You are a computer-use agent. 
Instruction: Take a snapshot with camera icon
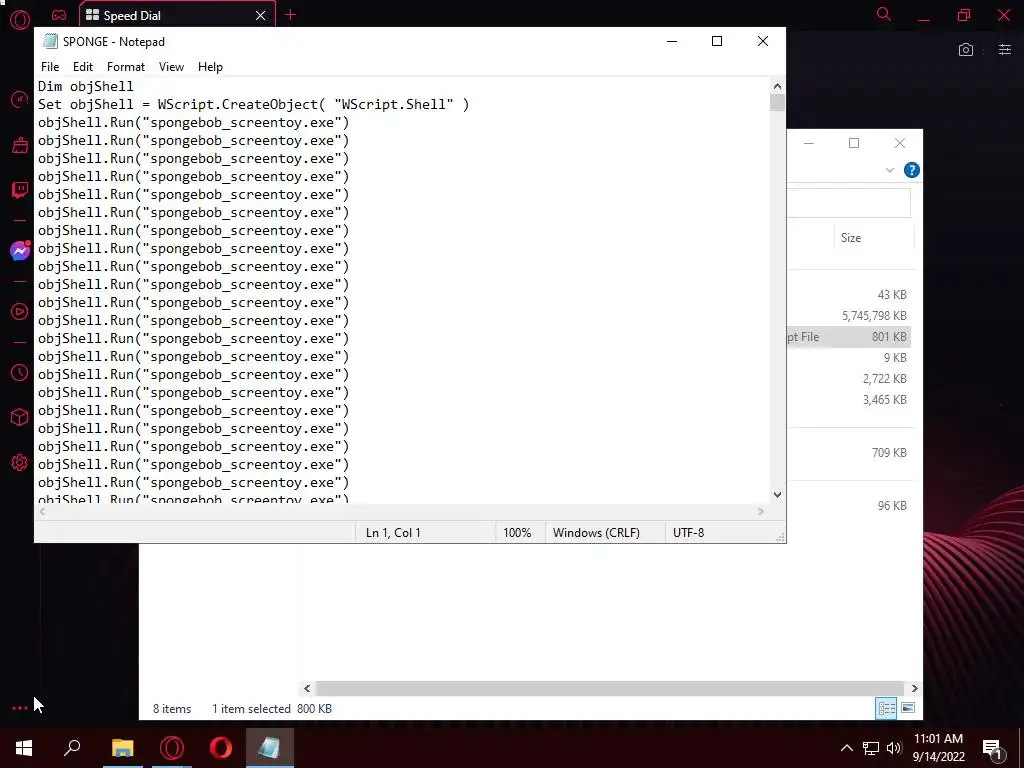[966, 50]
